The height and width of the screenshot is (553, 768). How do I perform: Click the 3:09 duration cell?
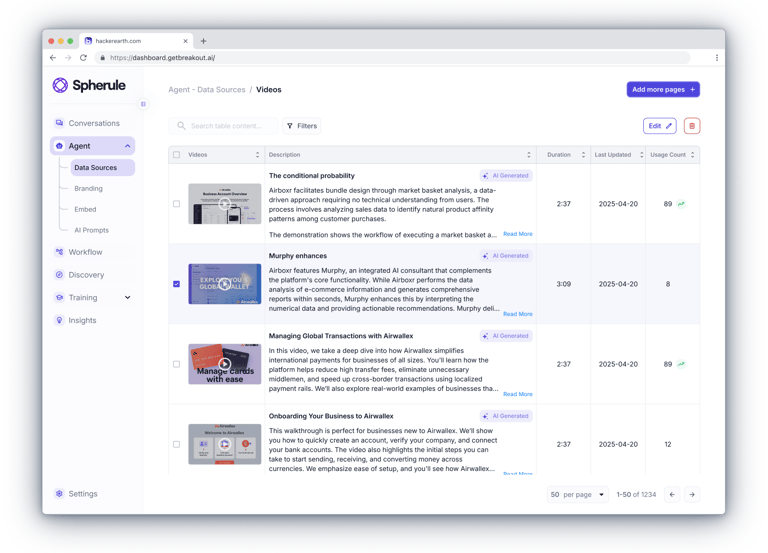pos(564,284)
